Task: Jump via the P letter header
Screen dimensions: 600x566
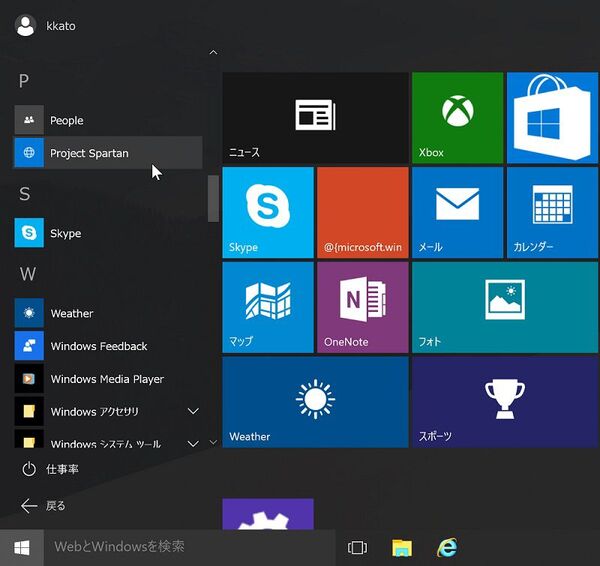Action: [24, 81]
